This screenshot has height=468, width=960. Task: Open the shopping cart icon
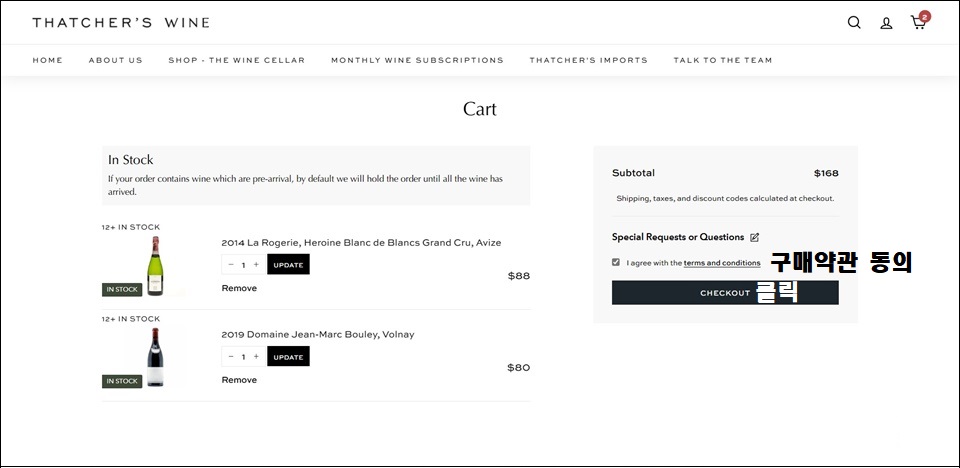(x=918, y=22)
